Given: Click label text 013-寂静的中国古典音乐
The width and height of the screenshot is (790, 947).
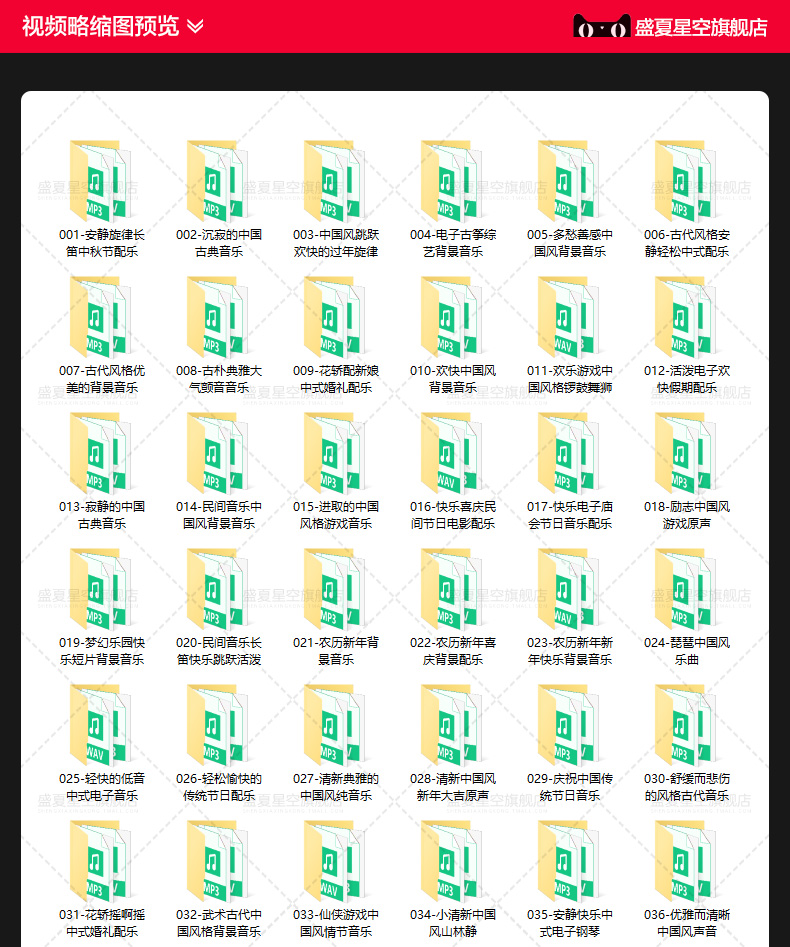Looking at the screenshot, I should 101,515.
